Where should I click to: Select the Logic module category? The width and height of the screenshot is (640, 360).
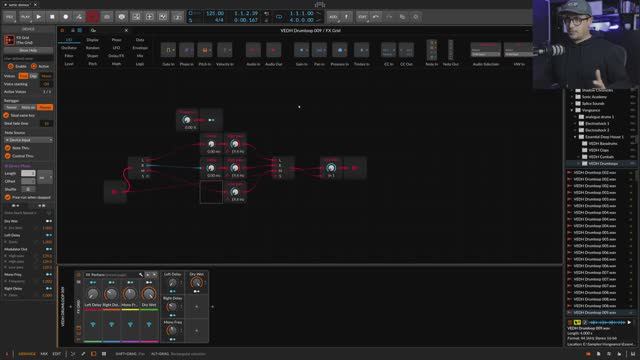pos(140,64)
